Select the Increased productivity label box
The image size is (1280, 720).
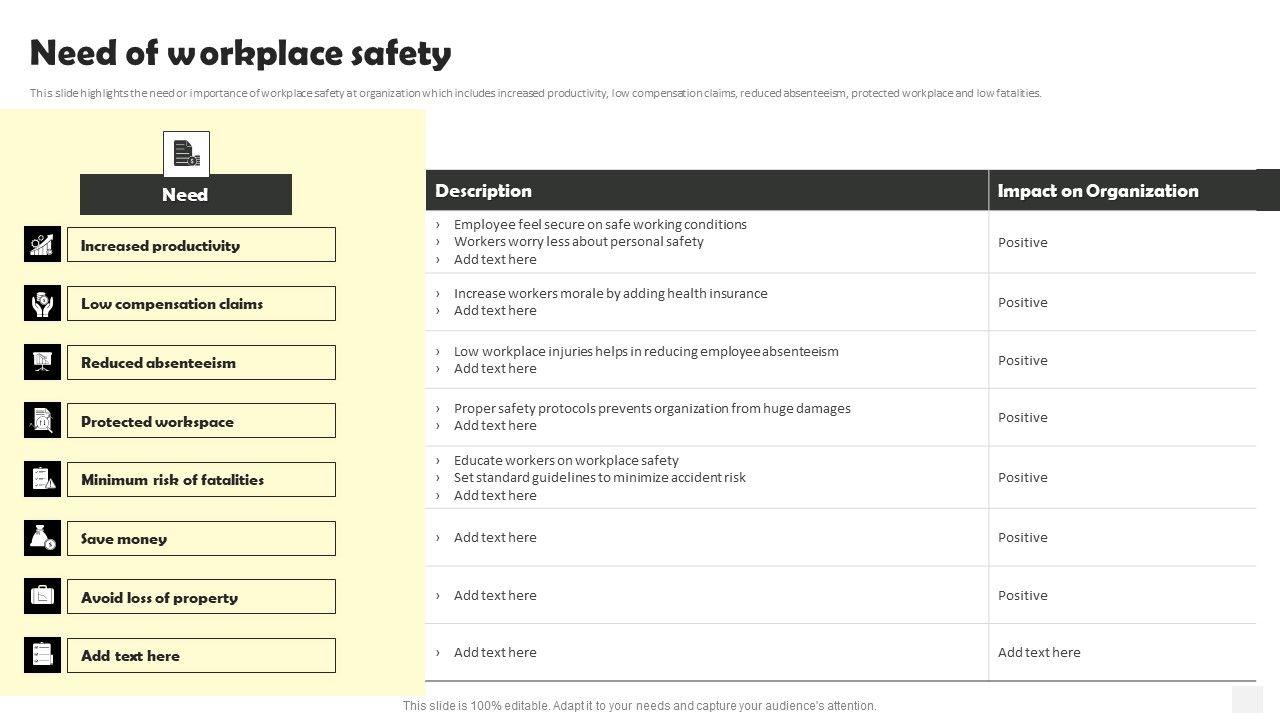201,245
